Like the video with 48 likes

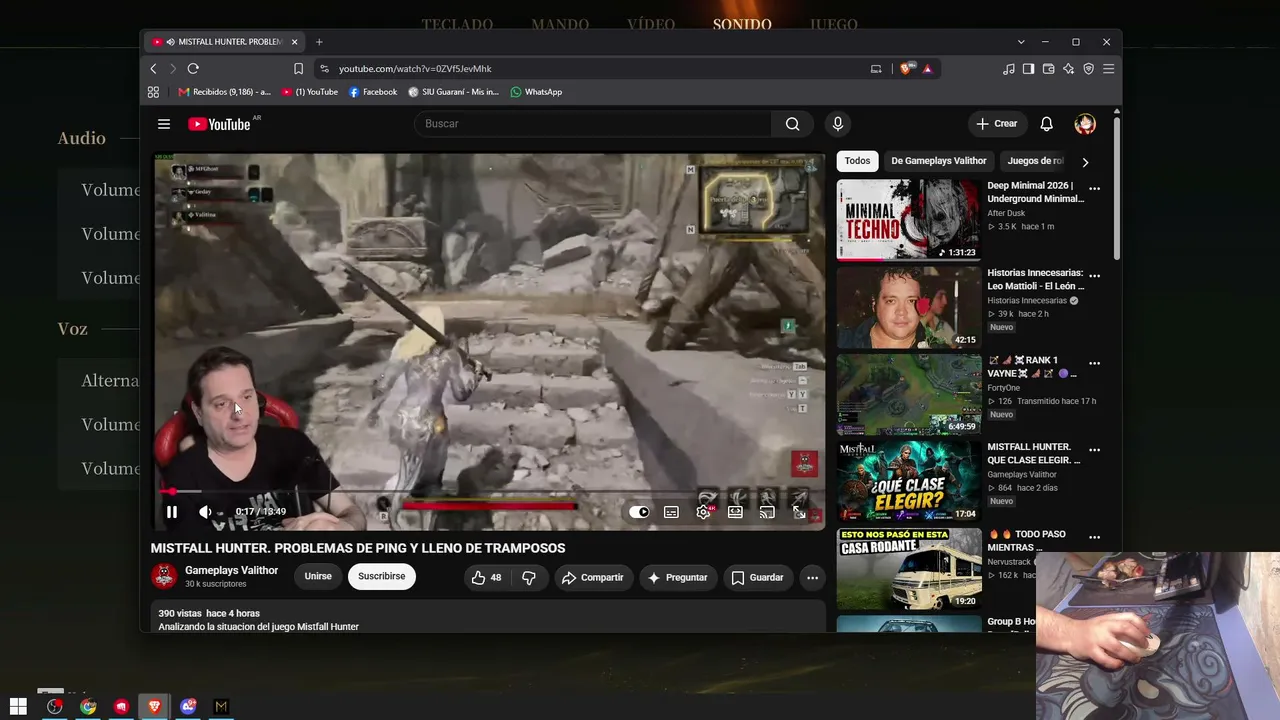(x=487, y=577)
